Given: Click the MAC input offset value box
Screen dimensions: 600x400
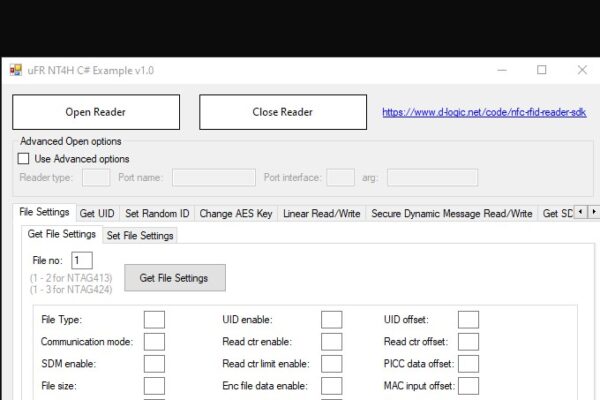Looking at the screenshot, I should pyautogui.click(x=468, y=386).
